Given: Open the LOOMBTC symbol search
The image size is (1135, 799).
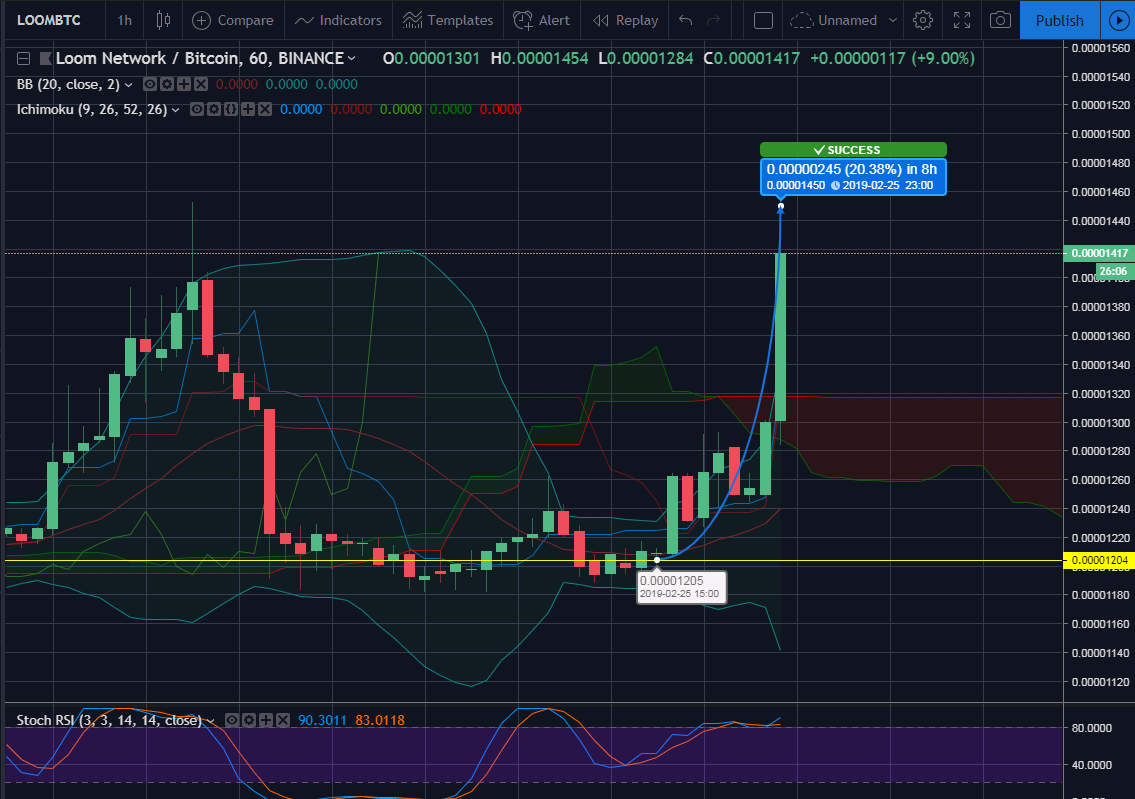Looking at the screenshot, I should point(48,20).
